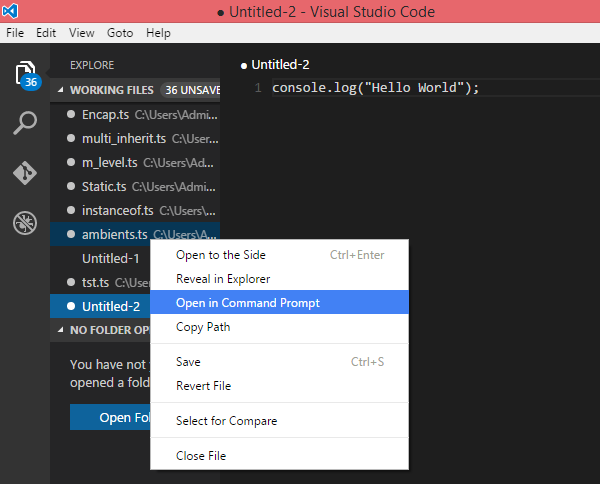
Task: Open the Git source control icon
Action: 24,172
